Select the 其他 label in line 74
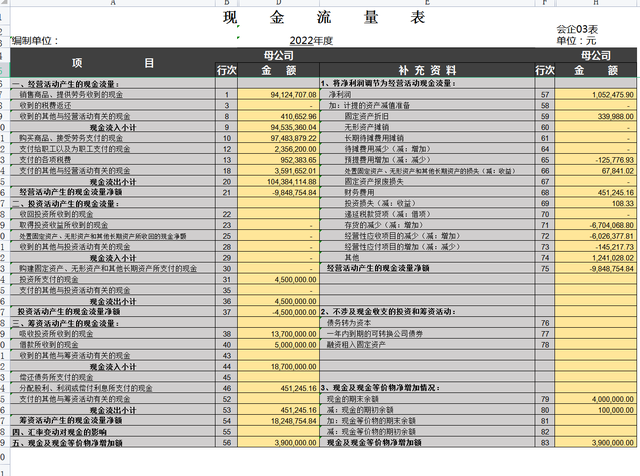The height and width of the screenshot is (476, 640). coord(351,258)
